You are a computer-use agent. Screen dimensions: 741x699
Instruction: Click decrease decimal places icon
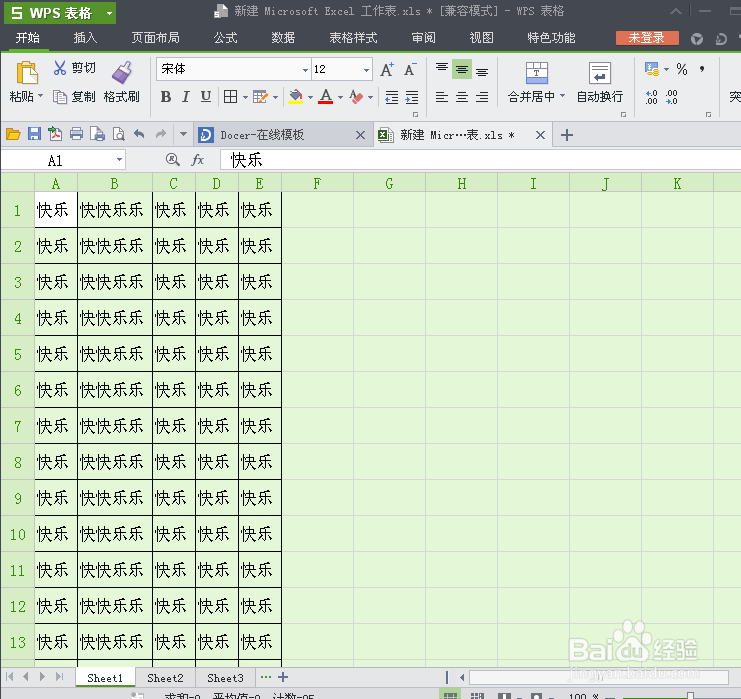coord(672,97)
